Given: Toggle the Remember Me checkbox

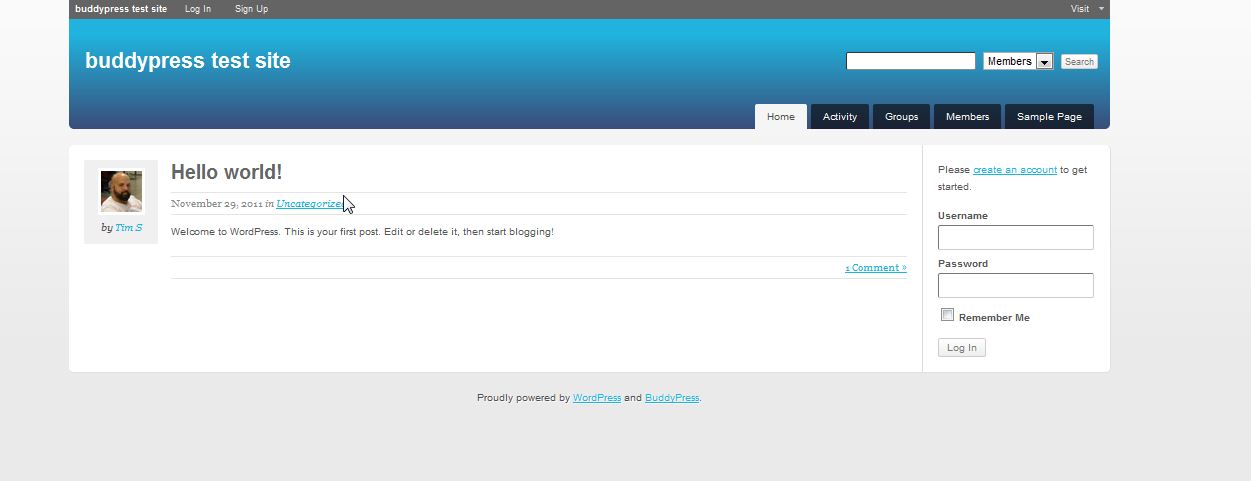Looking at the screenshot, I should [x=948, y=315].
